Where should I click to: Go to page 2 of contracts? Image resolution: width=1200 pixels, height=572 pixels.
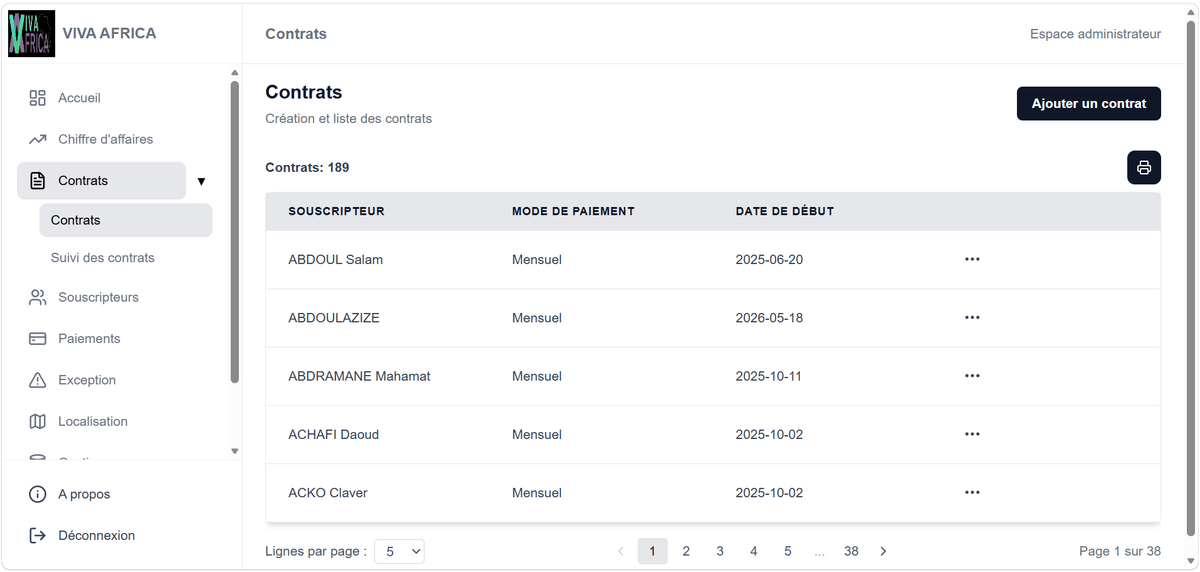pos(686,551)
